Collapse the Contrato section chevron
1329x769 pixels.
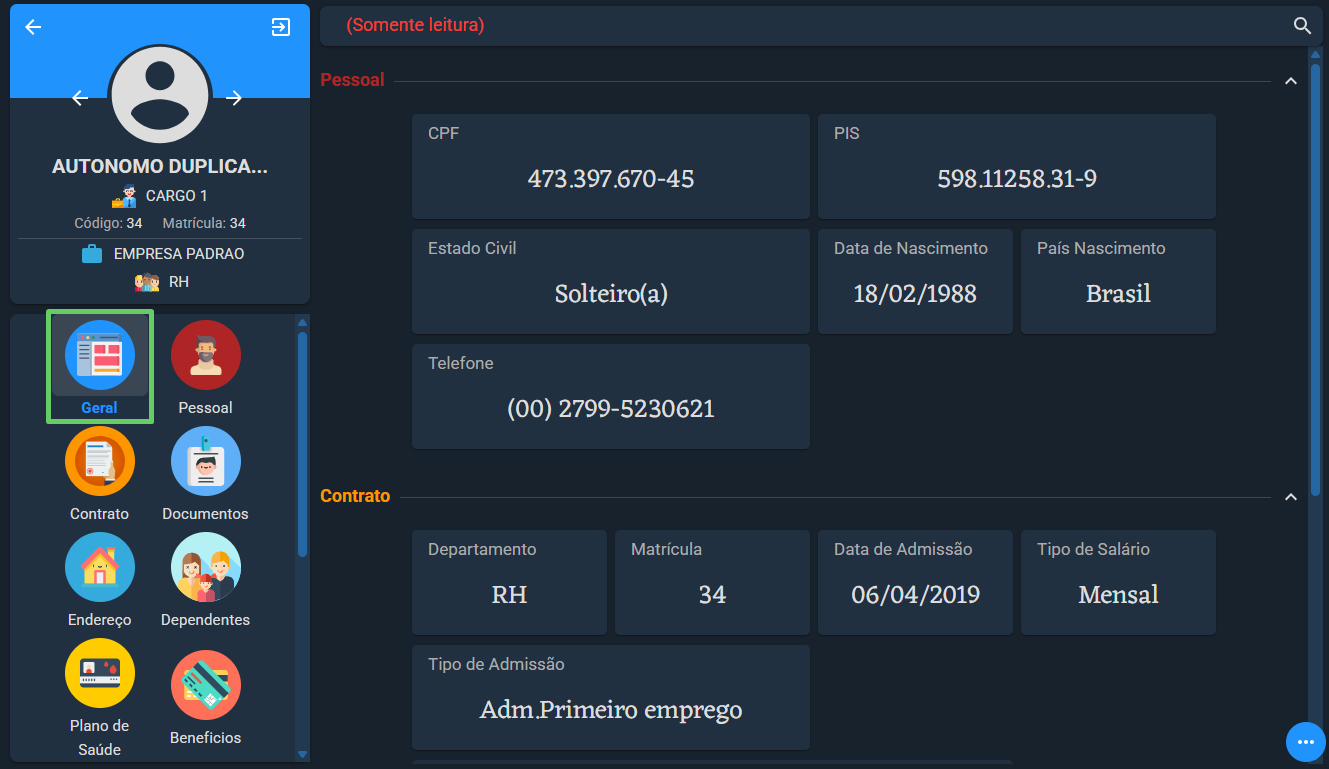(x=1291, y=497)
